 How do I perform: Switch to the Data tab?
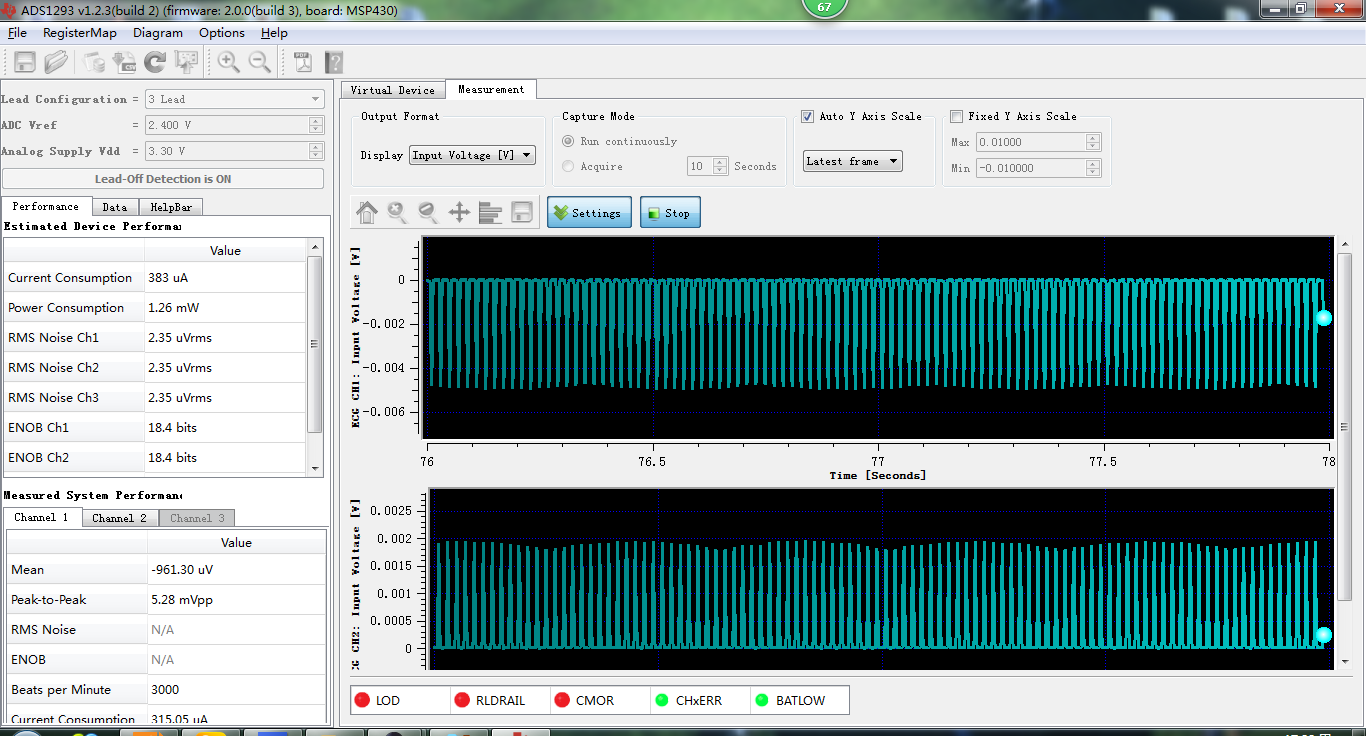click(x=115, y=207)
